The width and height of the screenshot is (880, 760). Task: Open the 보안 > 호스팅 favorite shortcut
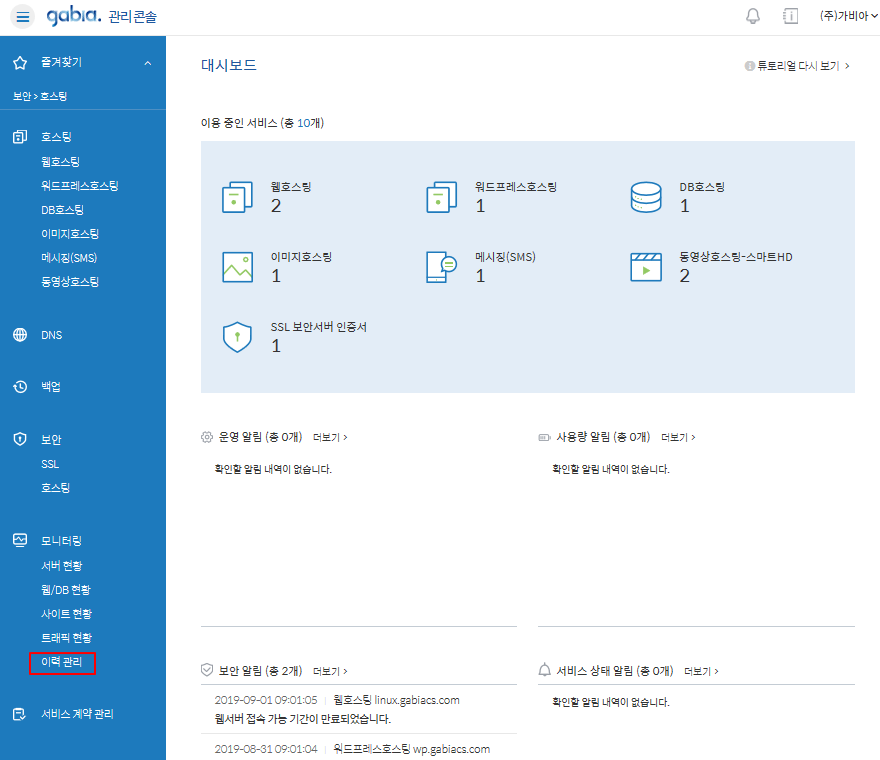[x=40, y=96]
